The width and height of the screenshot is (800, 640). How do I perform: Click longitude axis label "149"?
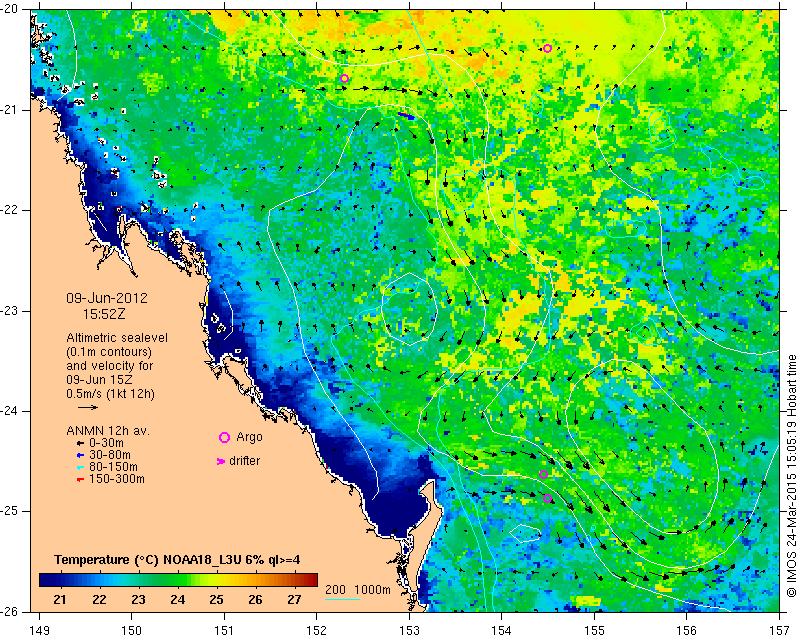tap(40, 630)
